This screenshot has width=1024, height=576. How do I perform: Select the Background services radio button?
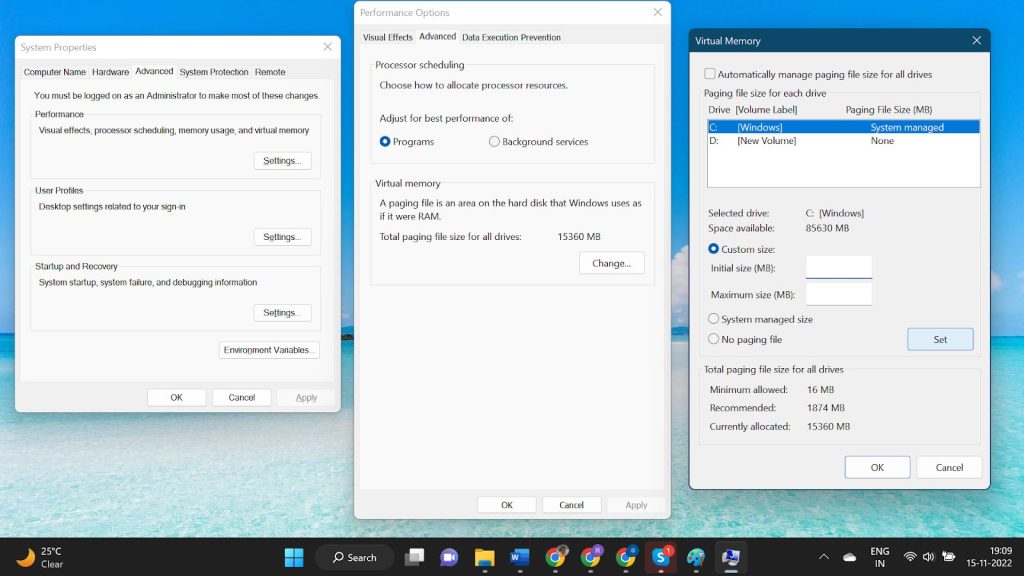[494, 141]
